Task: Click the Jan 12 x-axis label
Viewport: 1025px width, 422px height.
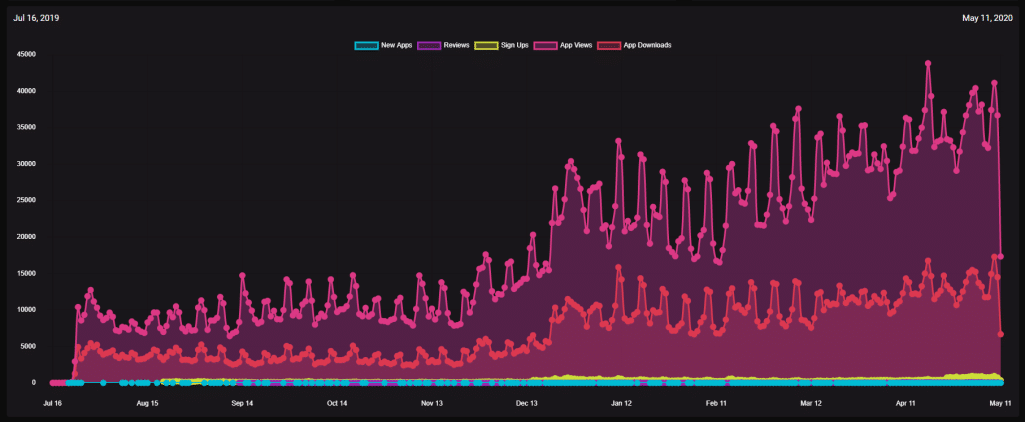Action: [x=621, y=403]
